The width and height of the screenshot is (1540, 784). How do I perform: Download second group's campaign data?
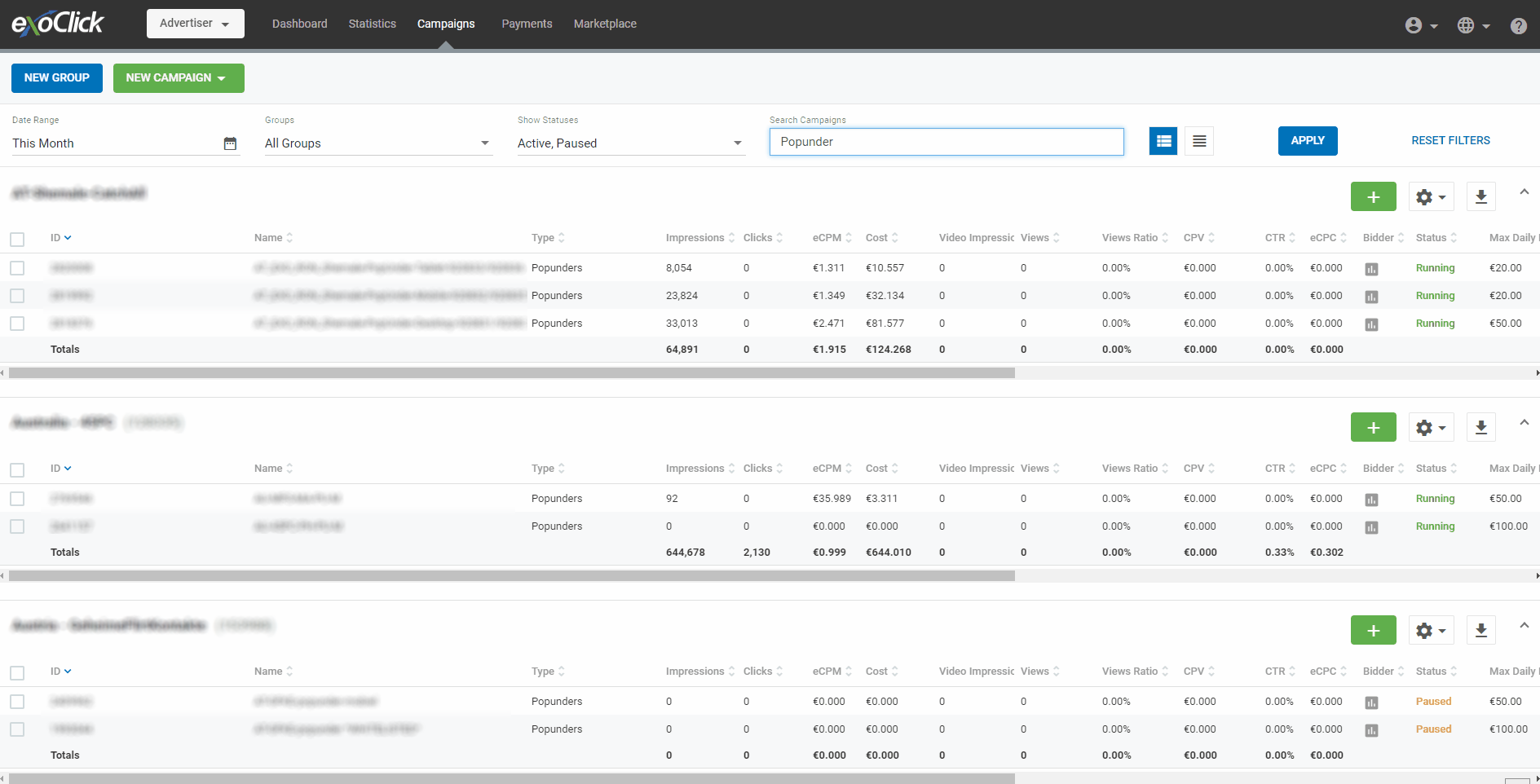tap(1481, 427)
